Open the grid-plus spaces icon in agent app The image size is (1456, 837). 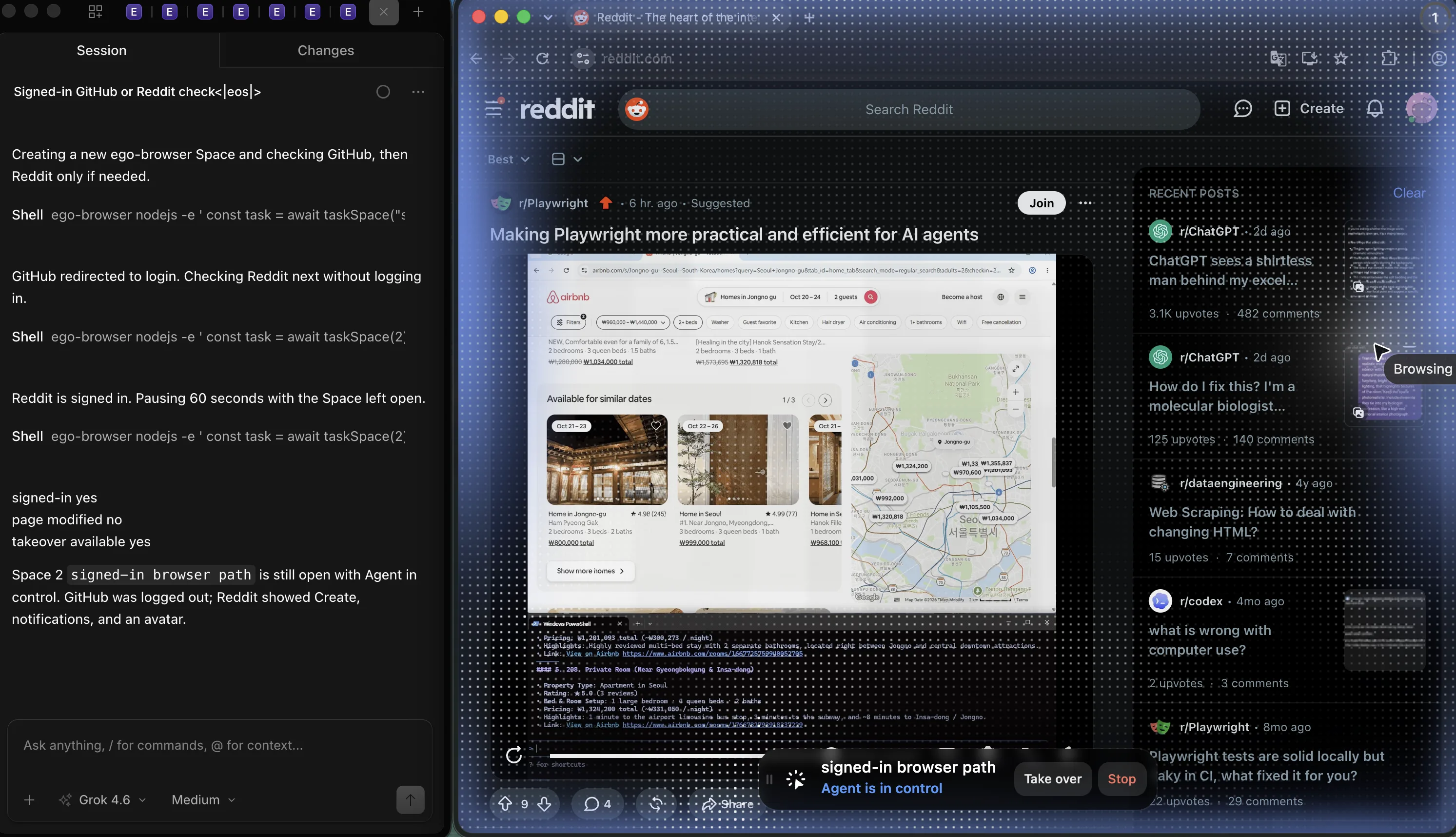(x=96, y=12)
